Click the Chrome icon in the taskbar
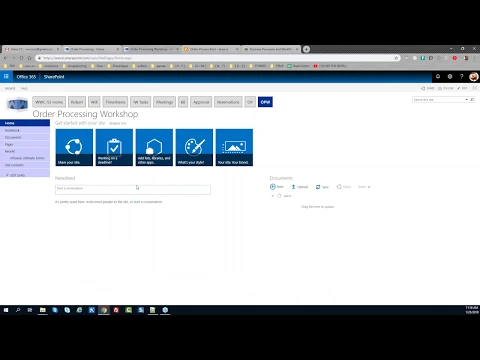 [104, 310]
